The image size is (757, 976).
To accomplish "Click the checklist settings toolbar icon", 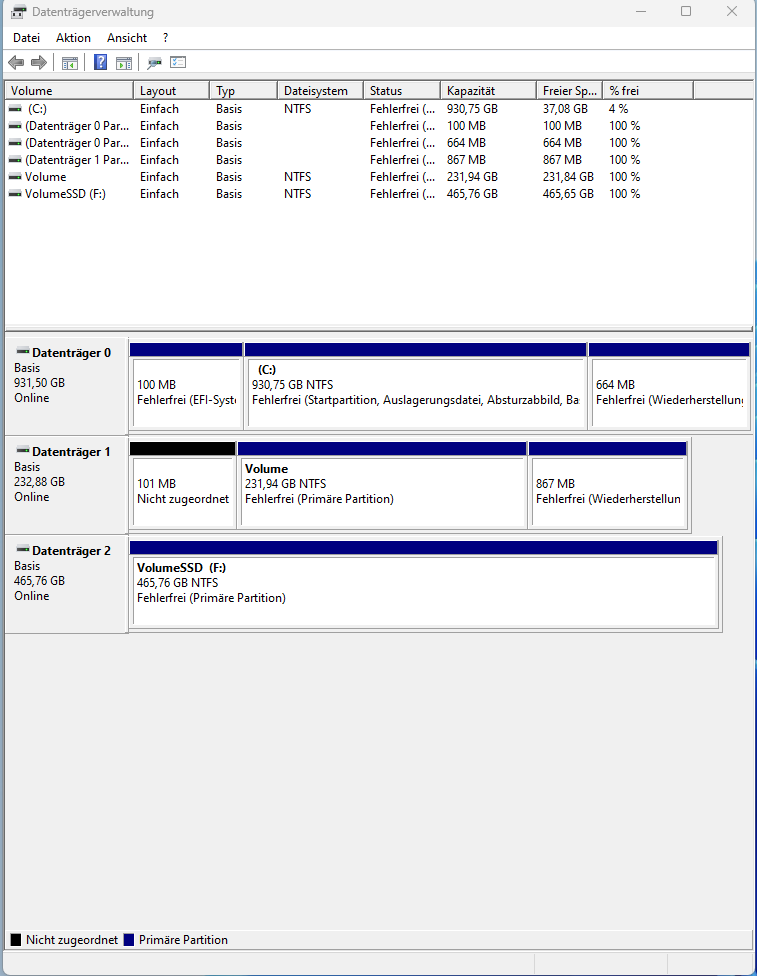I will [x=178, y=62].
